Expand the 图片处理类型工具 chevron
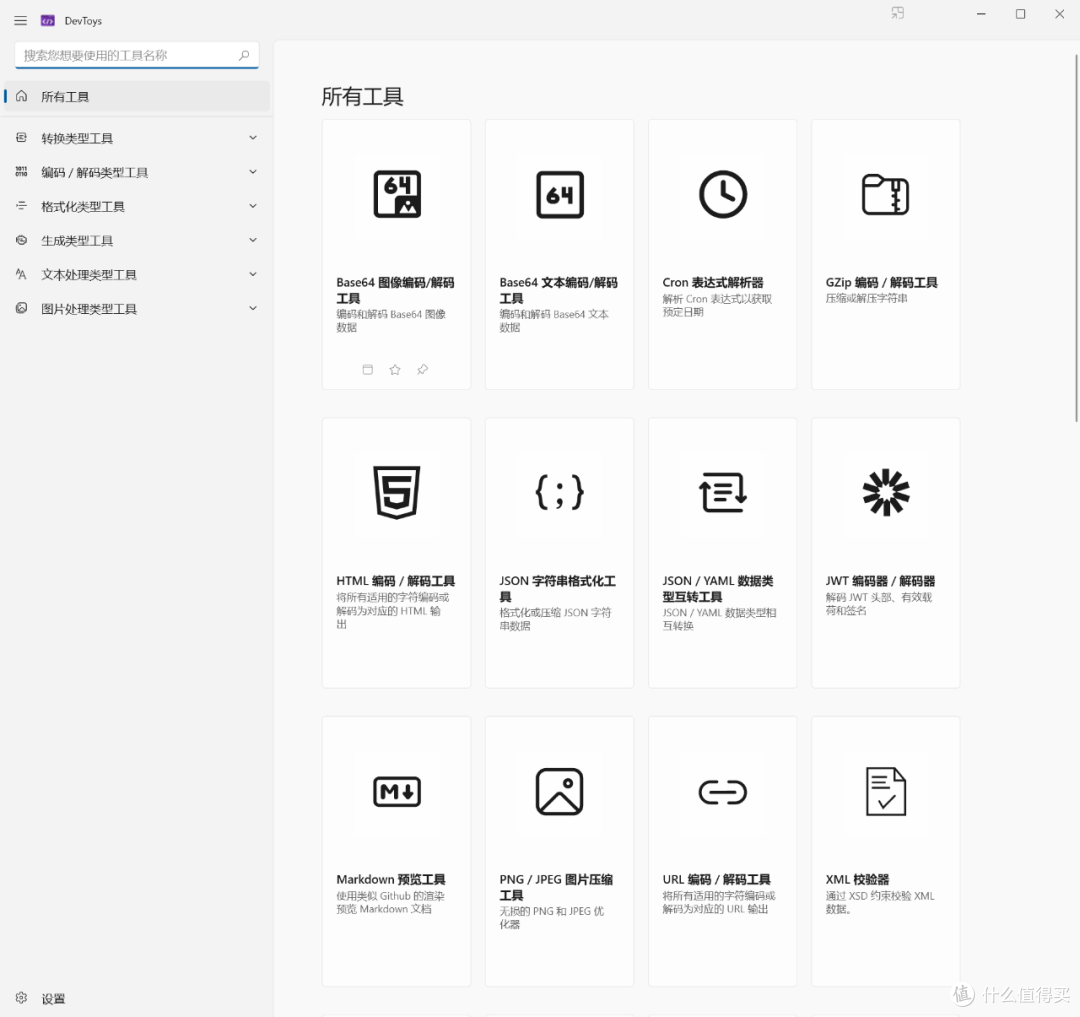The height and width of the screenshot is (1017, 1080). point(253,308)
